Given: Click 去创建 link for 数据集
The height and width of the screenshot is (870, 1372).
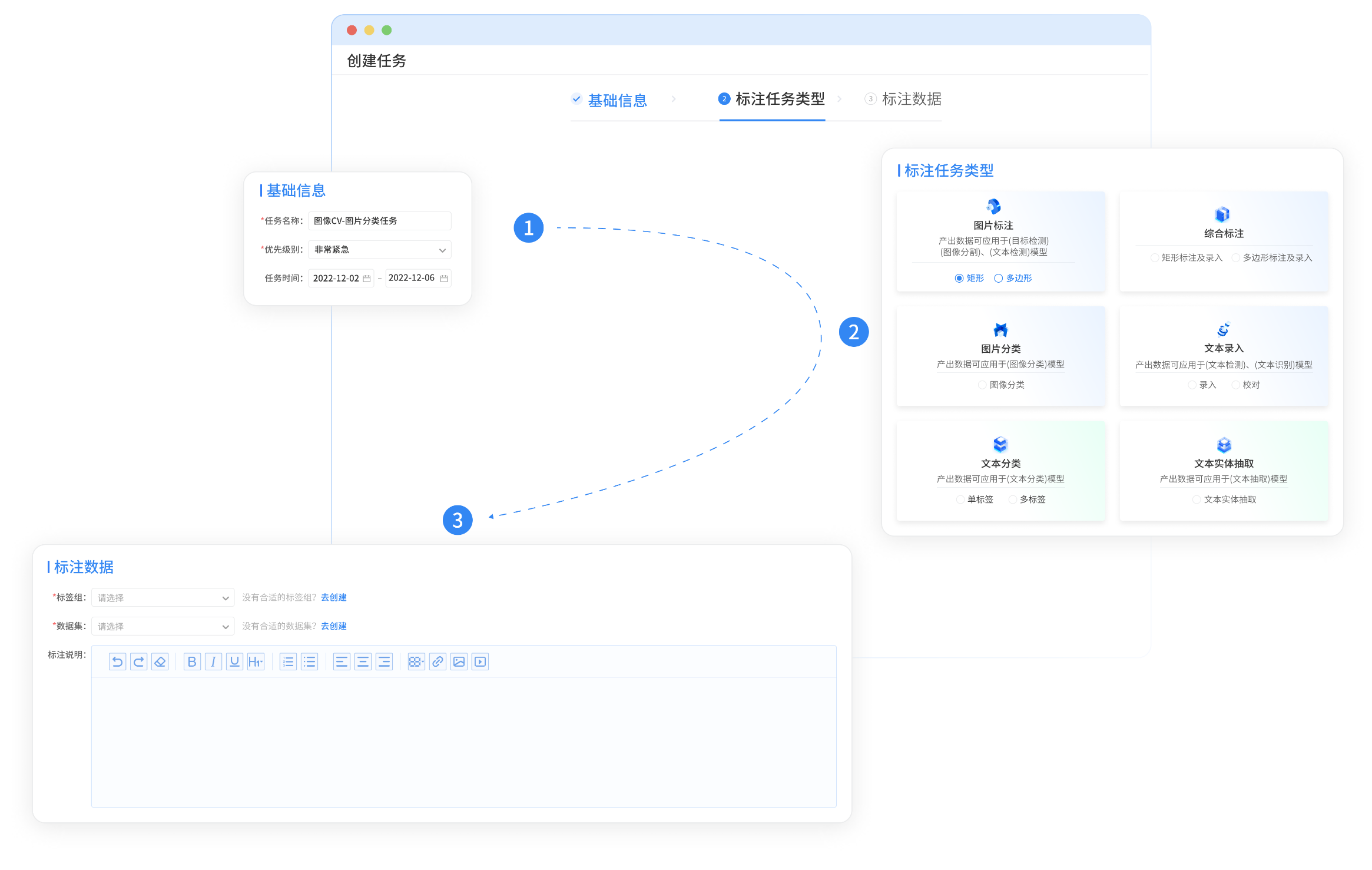Looking at the screenshot, I should (334, 626).
